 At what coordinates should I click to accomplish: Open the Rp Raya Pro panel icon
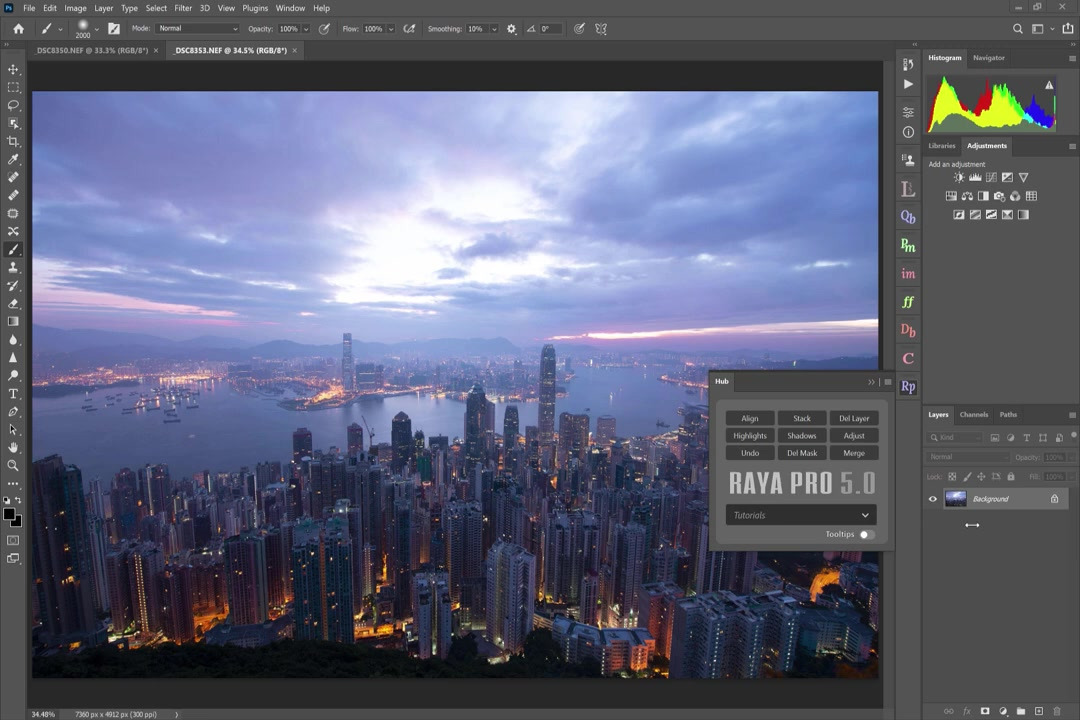[x=908, y=386]
